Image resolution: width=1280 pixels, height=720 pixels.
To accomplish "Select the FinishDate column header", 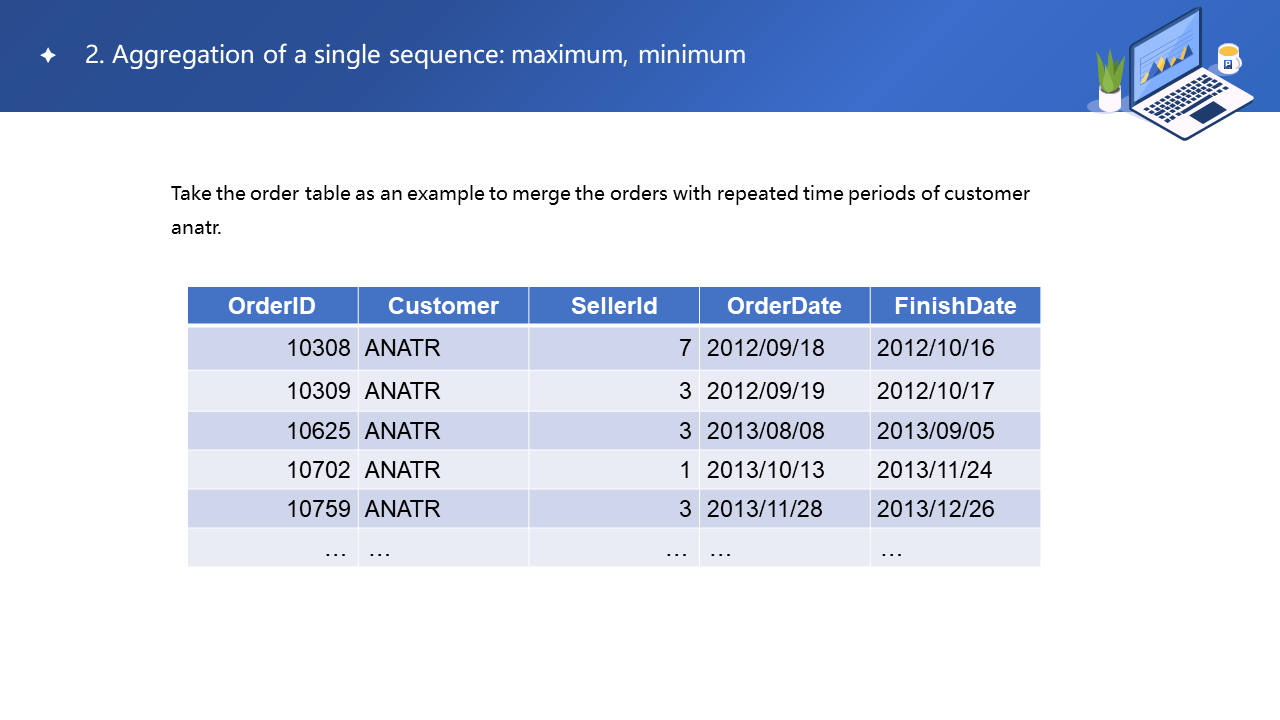I will coord(955,306).
